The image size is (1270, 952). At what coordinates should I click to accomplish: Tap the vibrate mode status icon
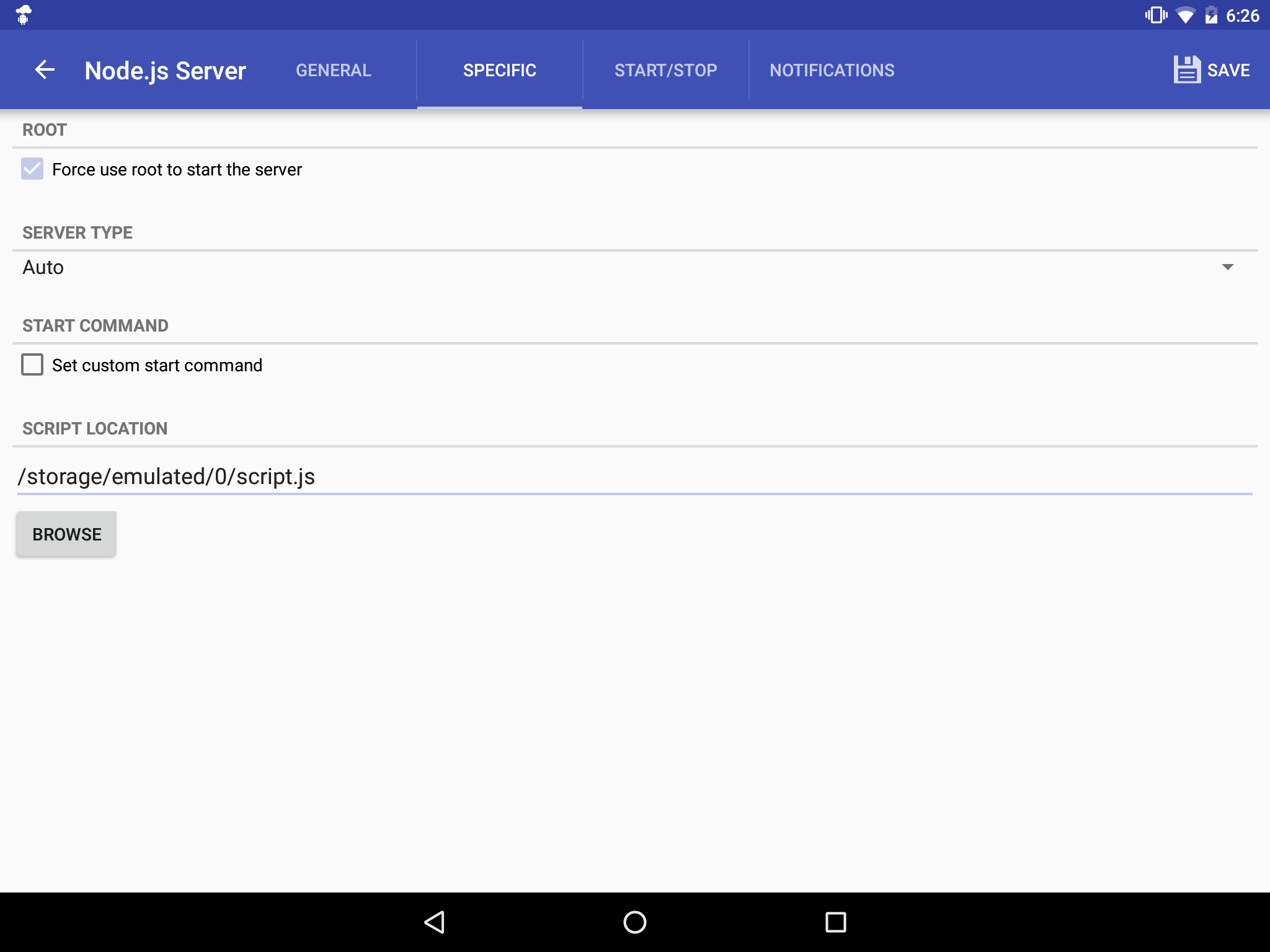1156,15
